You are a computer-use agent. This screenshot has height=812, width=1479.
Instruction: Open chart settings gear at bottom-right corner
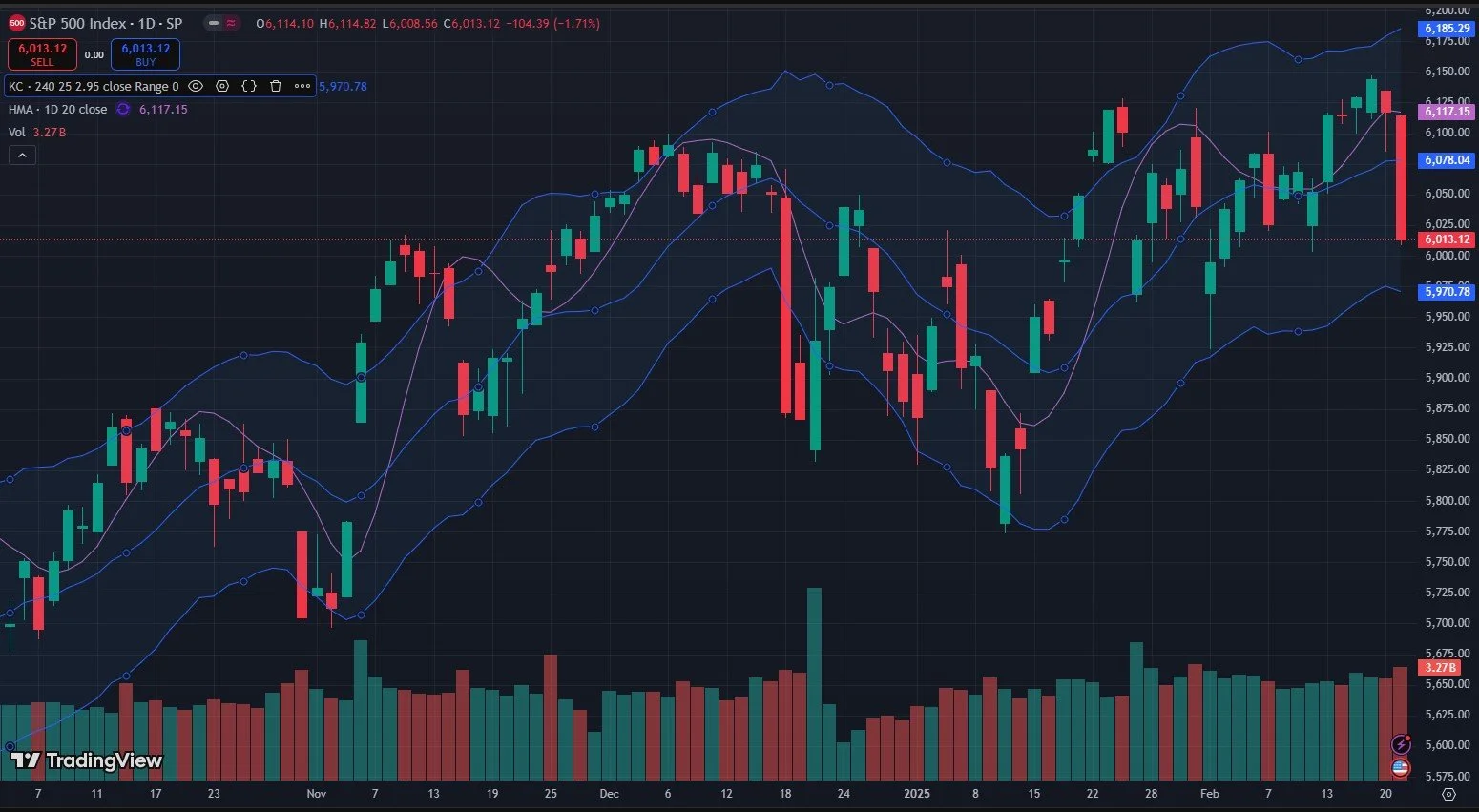1448,794
